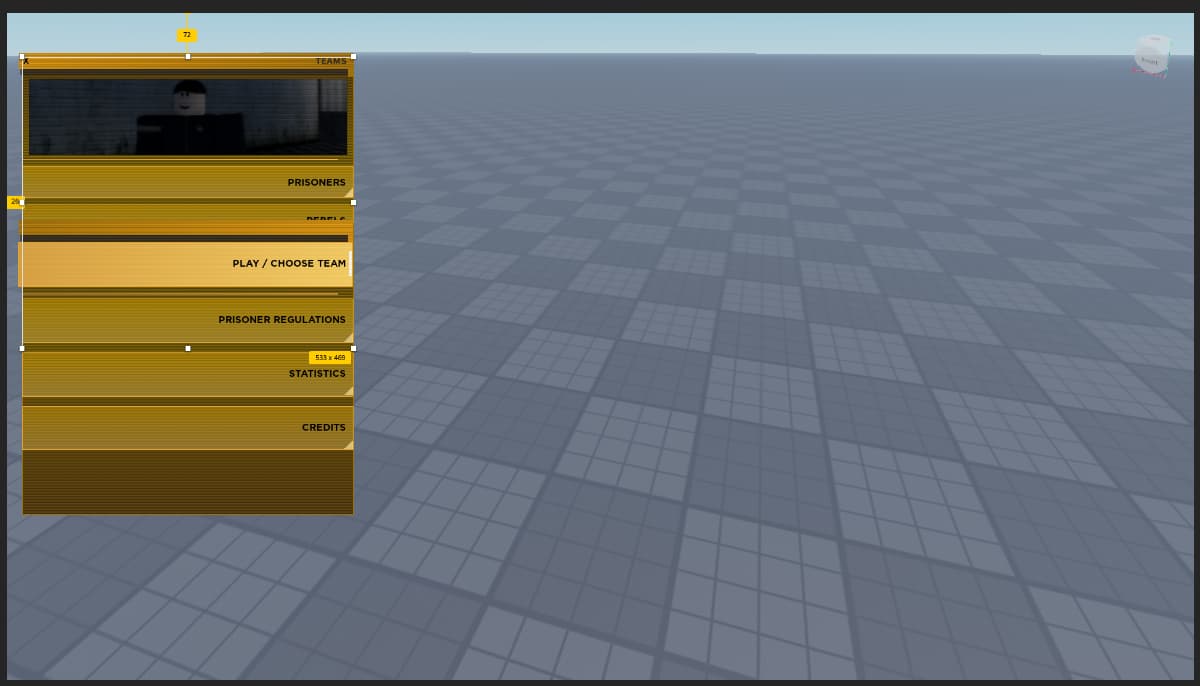Viewport: 1200px width, 686px height.
Task: Click the bottom-left corner selection handle
Action: click(x=22, y=348)
